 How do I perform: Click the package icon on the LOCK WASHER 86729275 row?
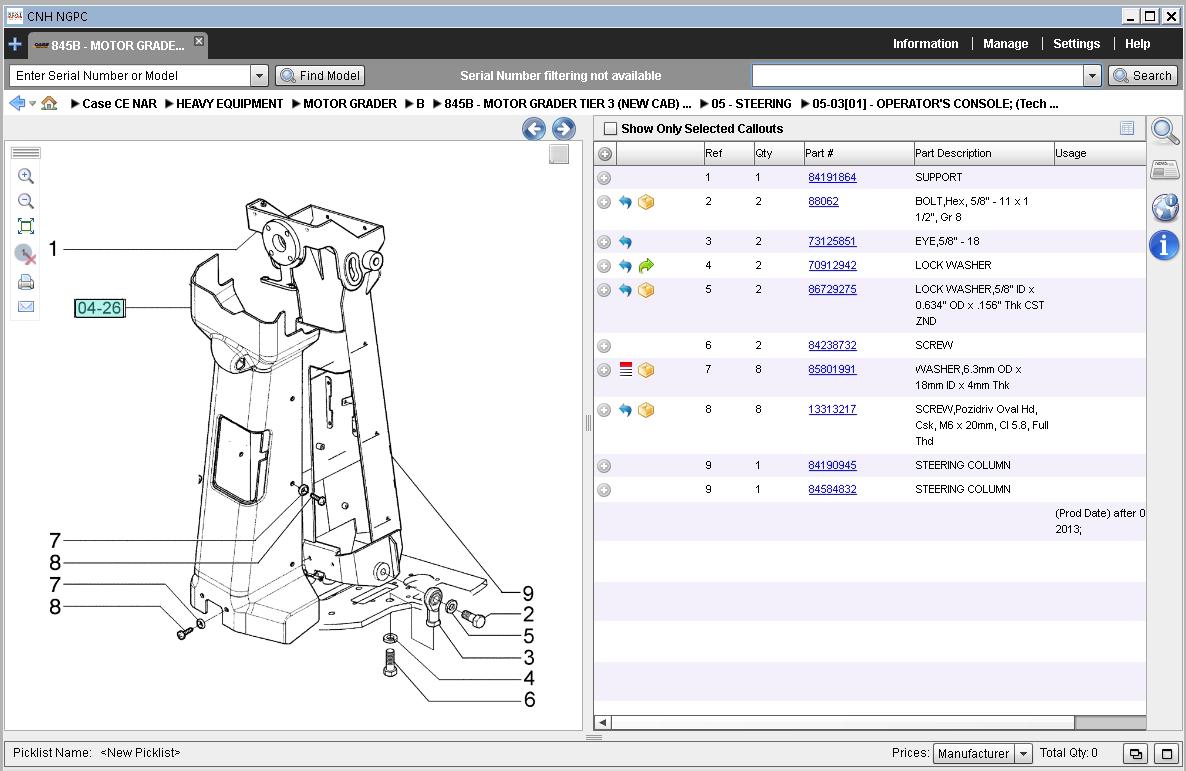click(x=646, y=290)
